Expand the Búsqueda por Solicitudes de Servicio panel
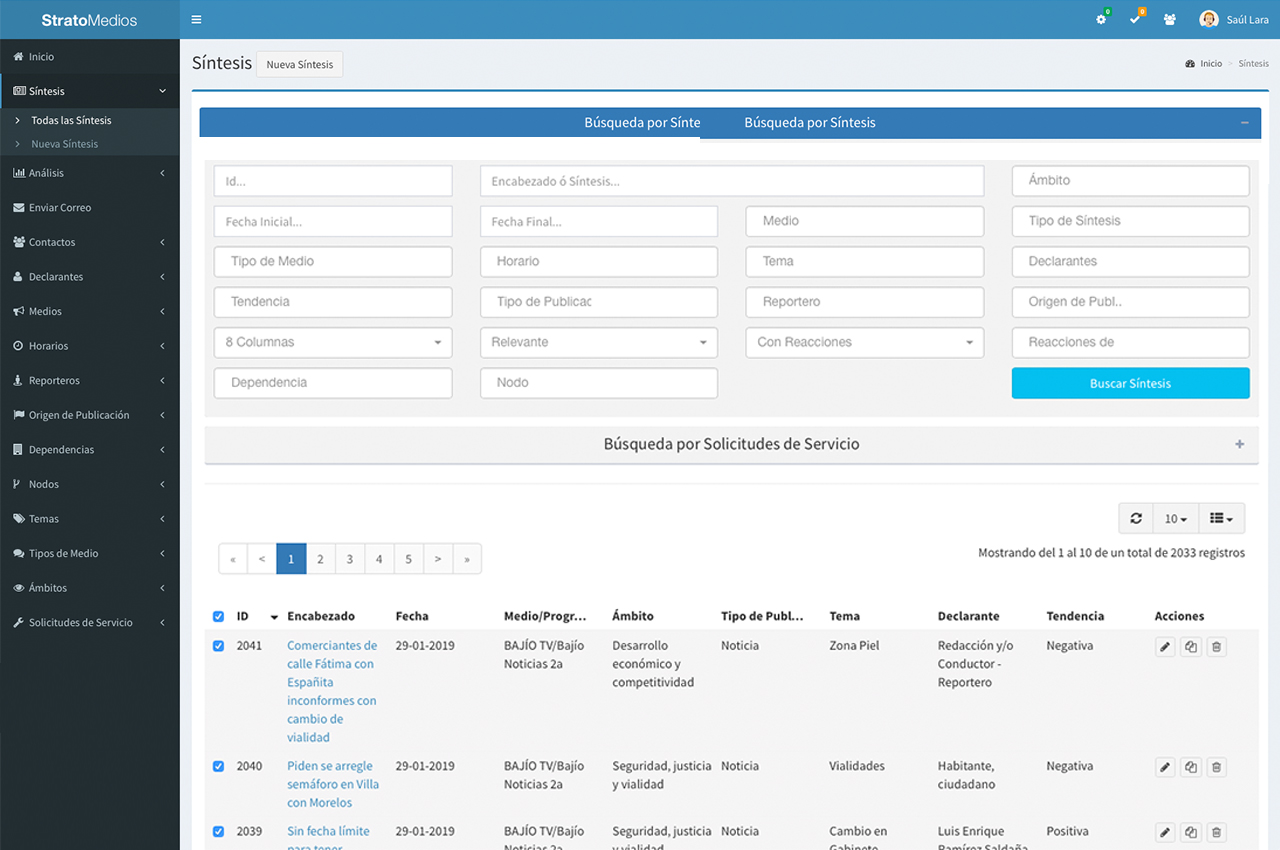 click(x=1239, y=444)
